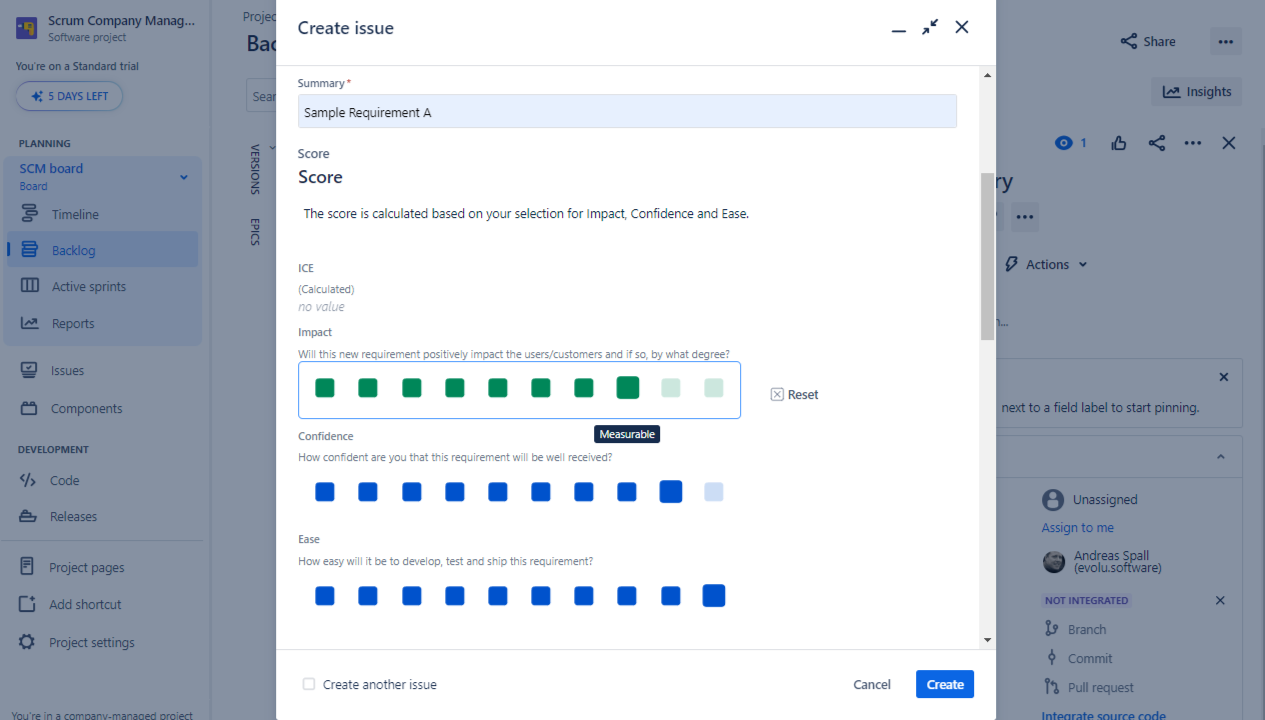Image resolution: width=1265 pixels, height=720 pixels.
Task: Select the tenth Confidence rating square
Action: click(x=713, y=492)
